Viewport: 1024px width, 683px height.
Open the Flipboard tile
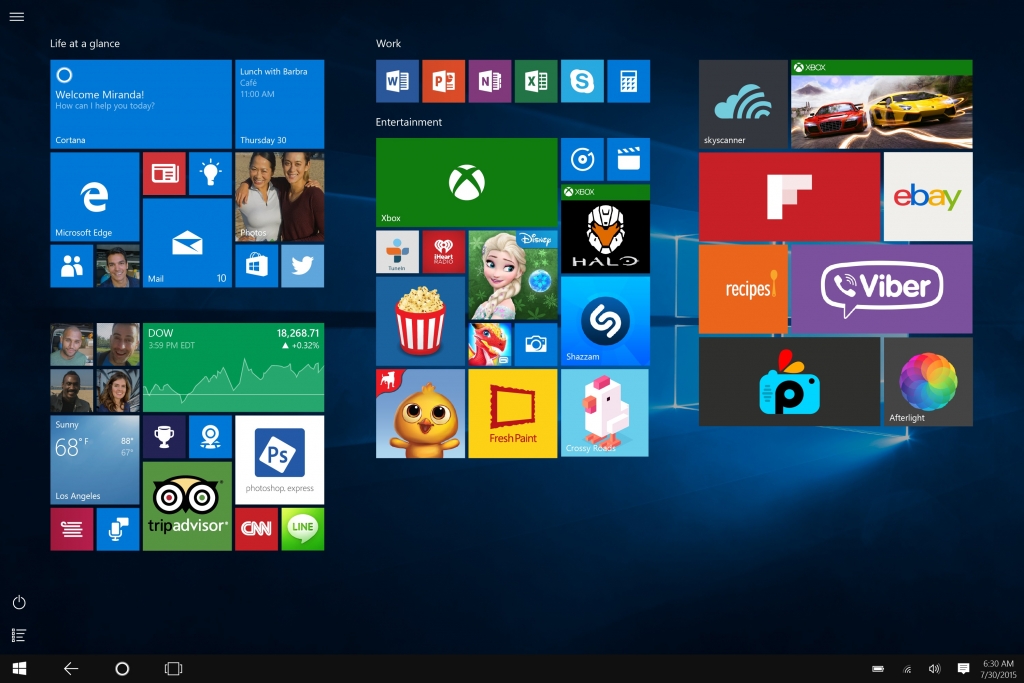point(790,197)
